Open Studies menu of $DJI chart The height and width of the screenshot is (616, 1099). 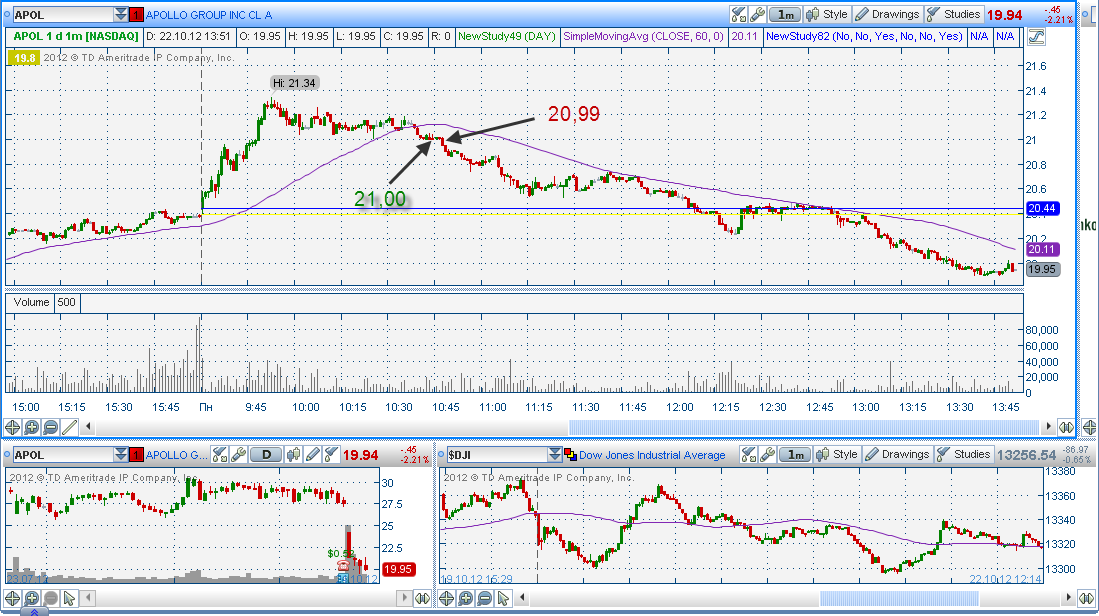click(964, 455)
